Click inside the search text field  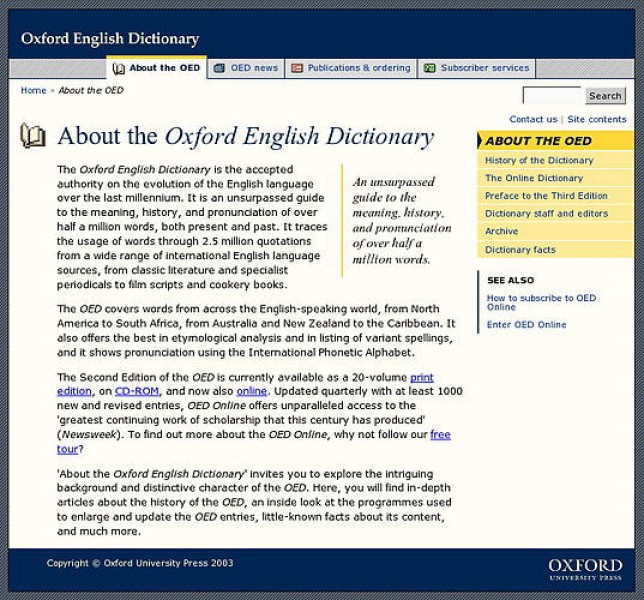tap(551, 96)
